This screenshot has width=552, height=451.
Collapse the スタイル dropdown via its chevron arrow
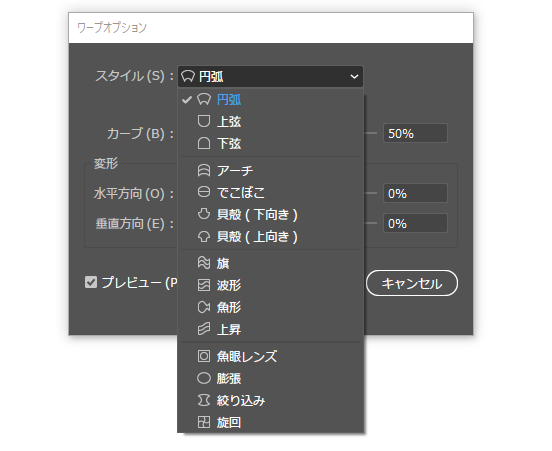(x=354, y=76)
